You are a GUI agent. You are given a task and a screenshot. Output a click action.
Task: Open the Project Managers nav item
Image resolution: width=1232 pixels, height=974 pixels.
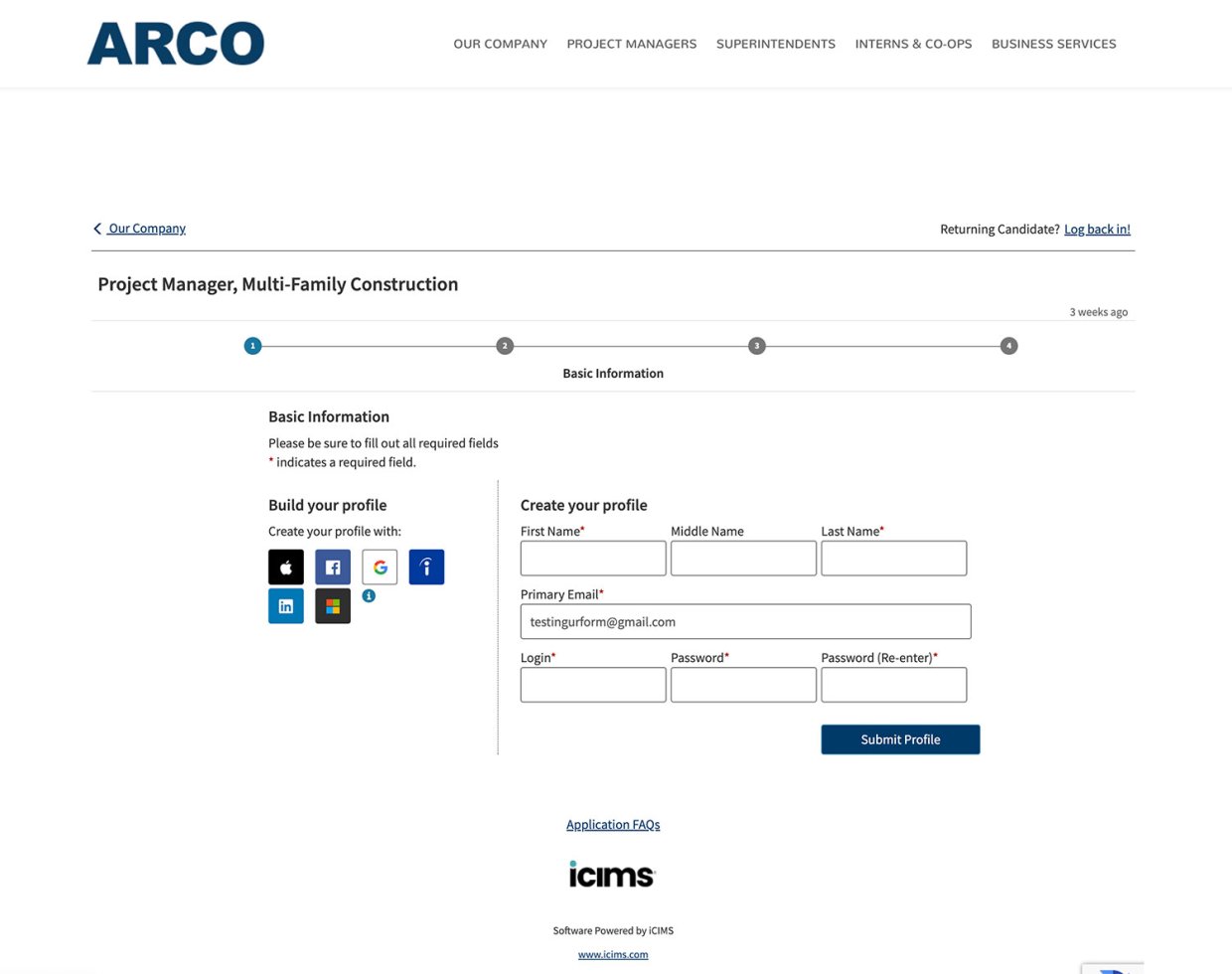click(632, 44)
